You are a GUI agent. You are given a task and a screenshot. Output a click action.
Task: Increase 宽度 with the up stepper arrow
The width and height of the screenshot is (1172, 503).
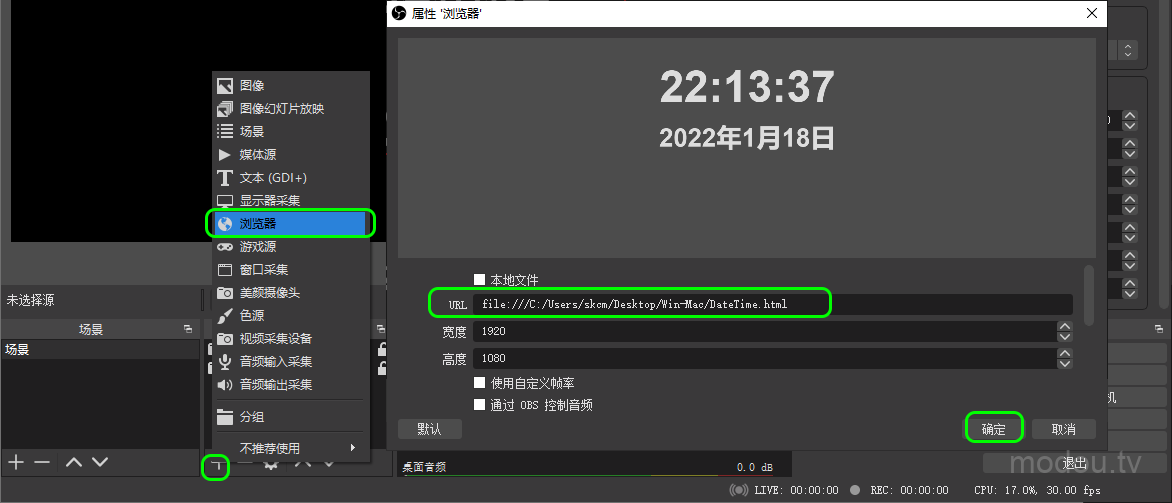pyautogui.click(x=1064, y=326)
